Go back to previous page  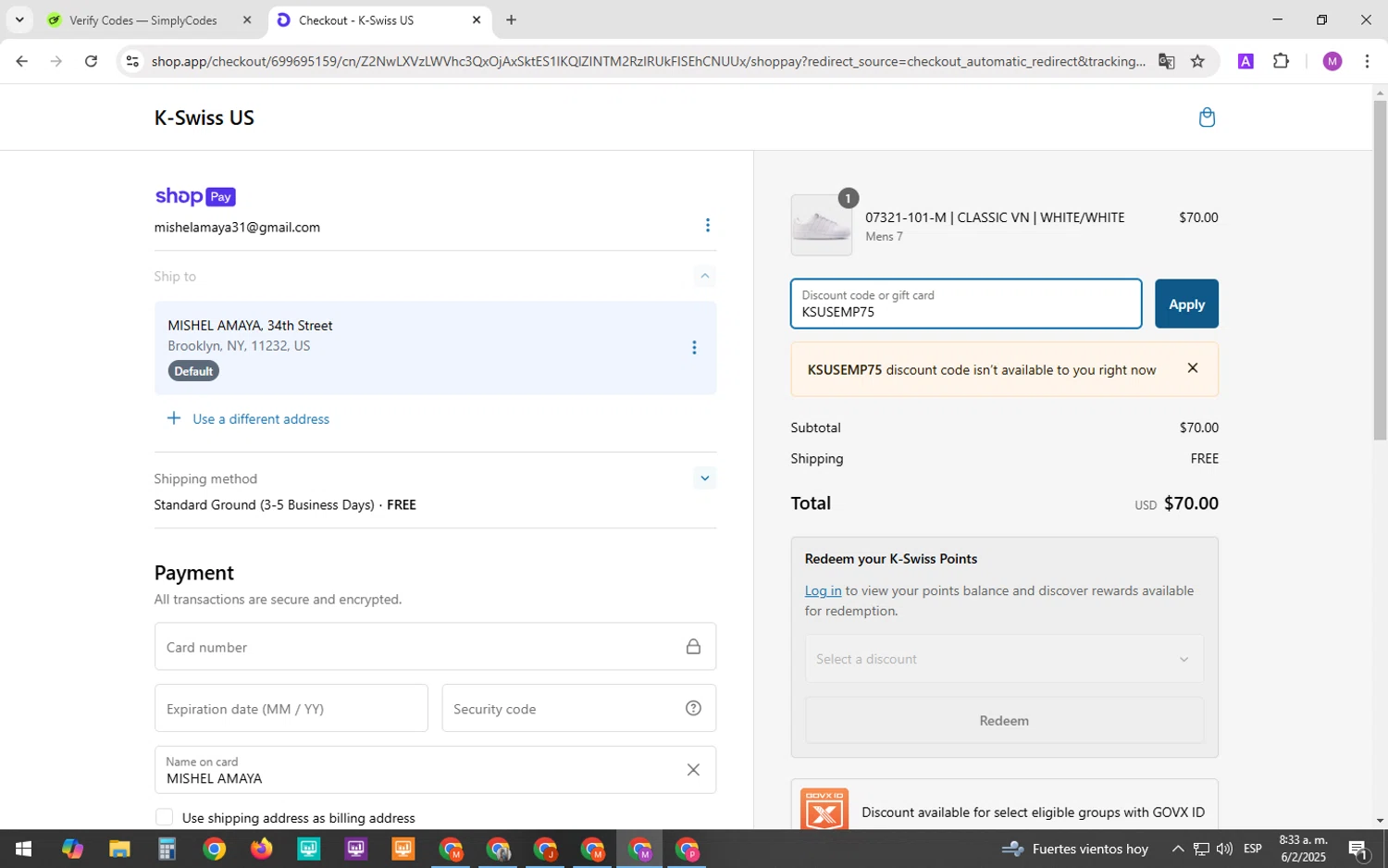21,61
